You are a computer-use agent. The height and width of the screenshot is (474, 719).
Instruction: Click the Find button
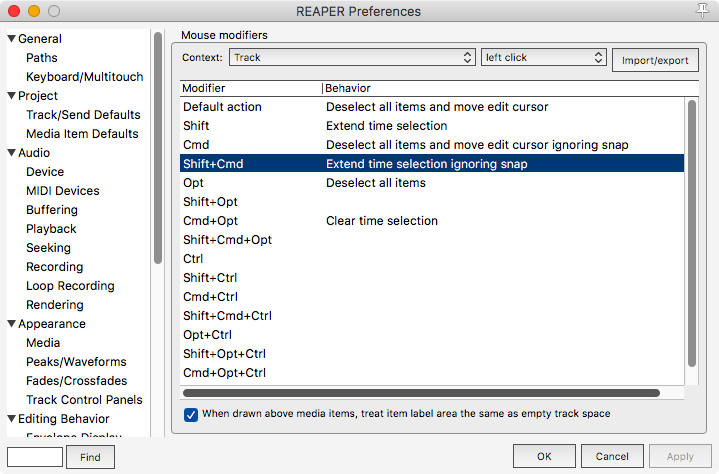pyautogui.click(x=90, y=457)
